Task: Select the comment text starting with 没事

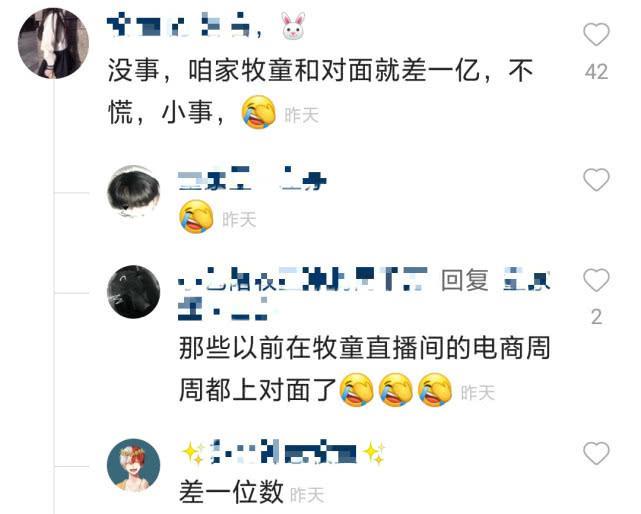Action: (320, 92)
